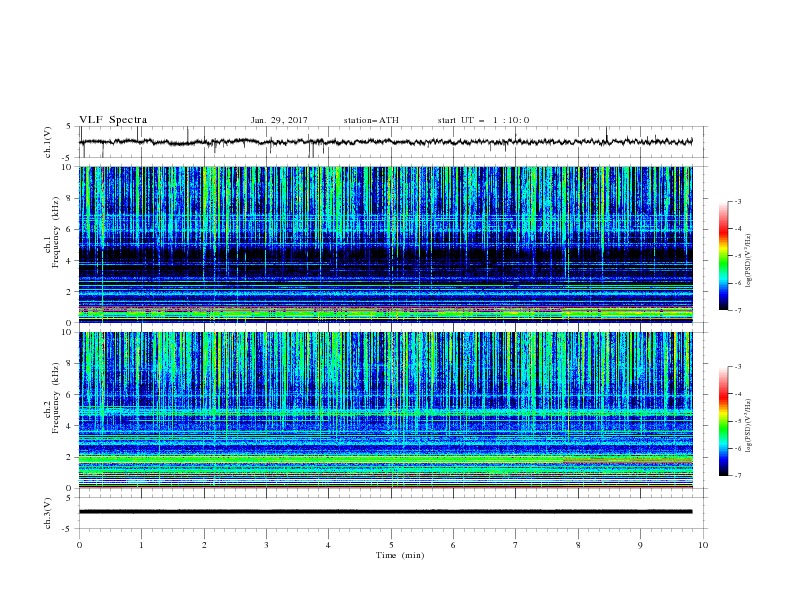Click time axis tick label "3"
Viewport: 792px width, 612px height.
[x=266, y=545]
